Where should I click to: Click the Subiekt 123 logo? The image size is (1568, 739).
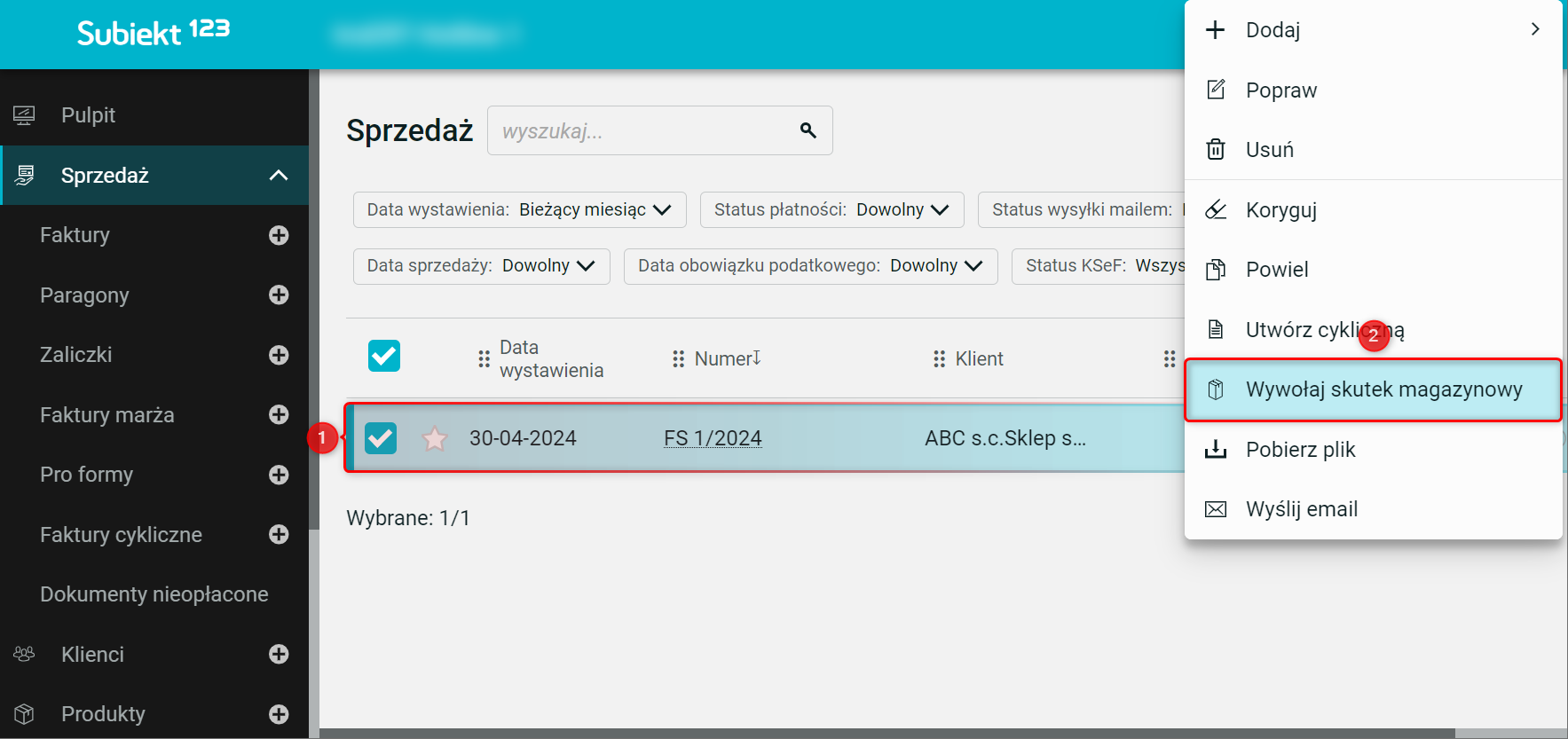(x=154, y=32)
